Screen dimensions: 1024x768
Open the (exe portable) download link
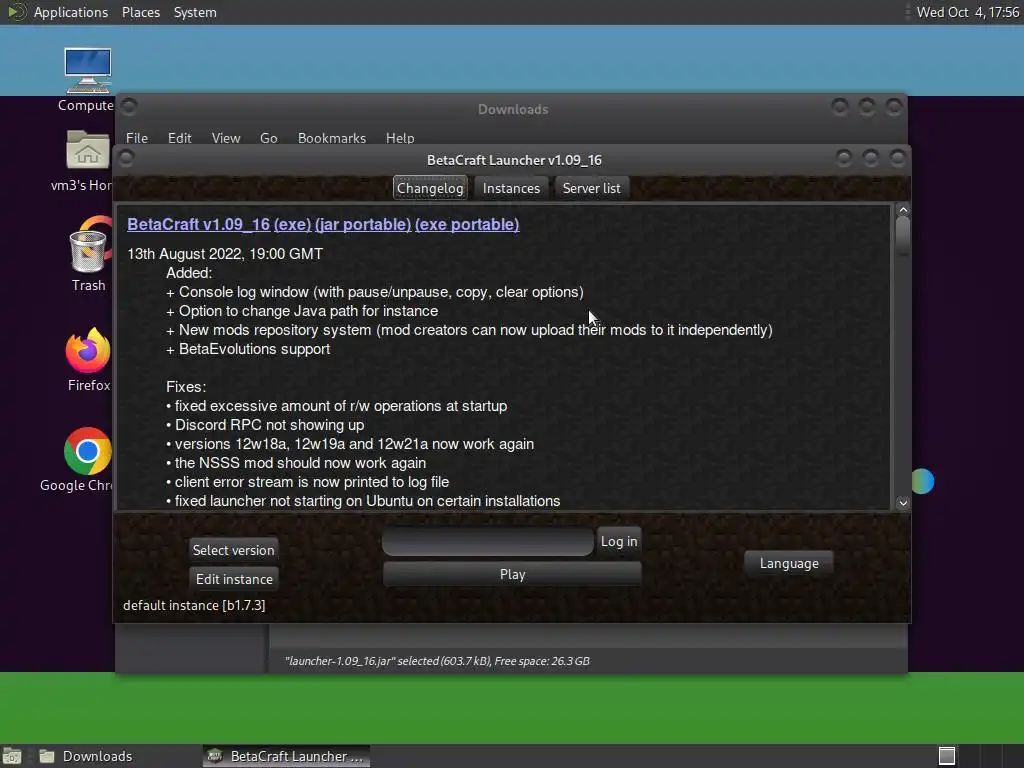tap(467, 224)
